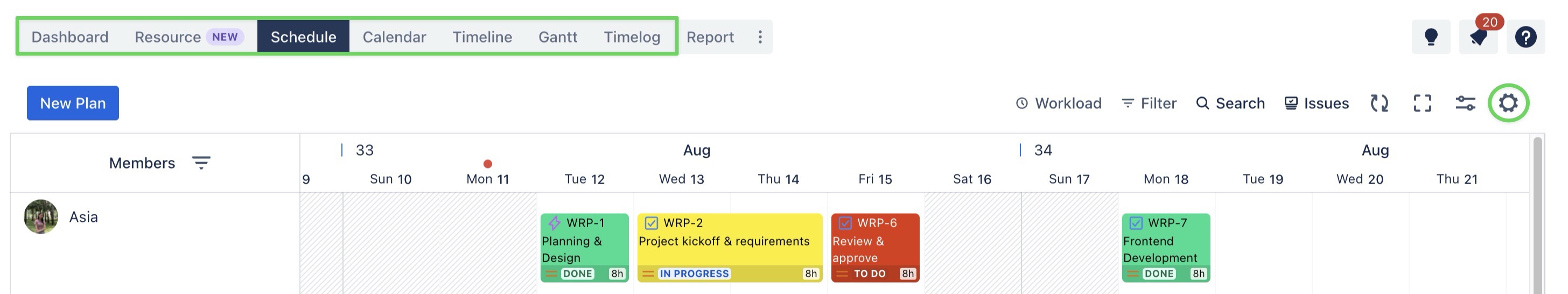Viewport: 1568px width, 294px height.
Task: Click the New Plan button
Action: coord(73,103)
